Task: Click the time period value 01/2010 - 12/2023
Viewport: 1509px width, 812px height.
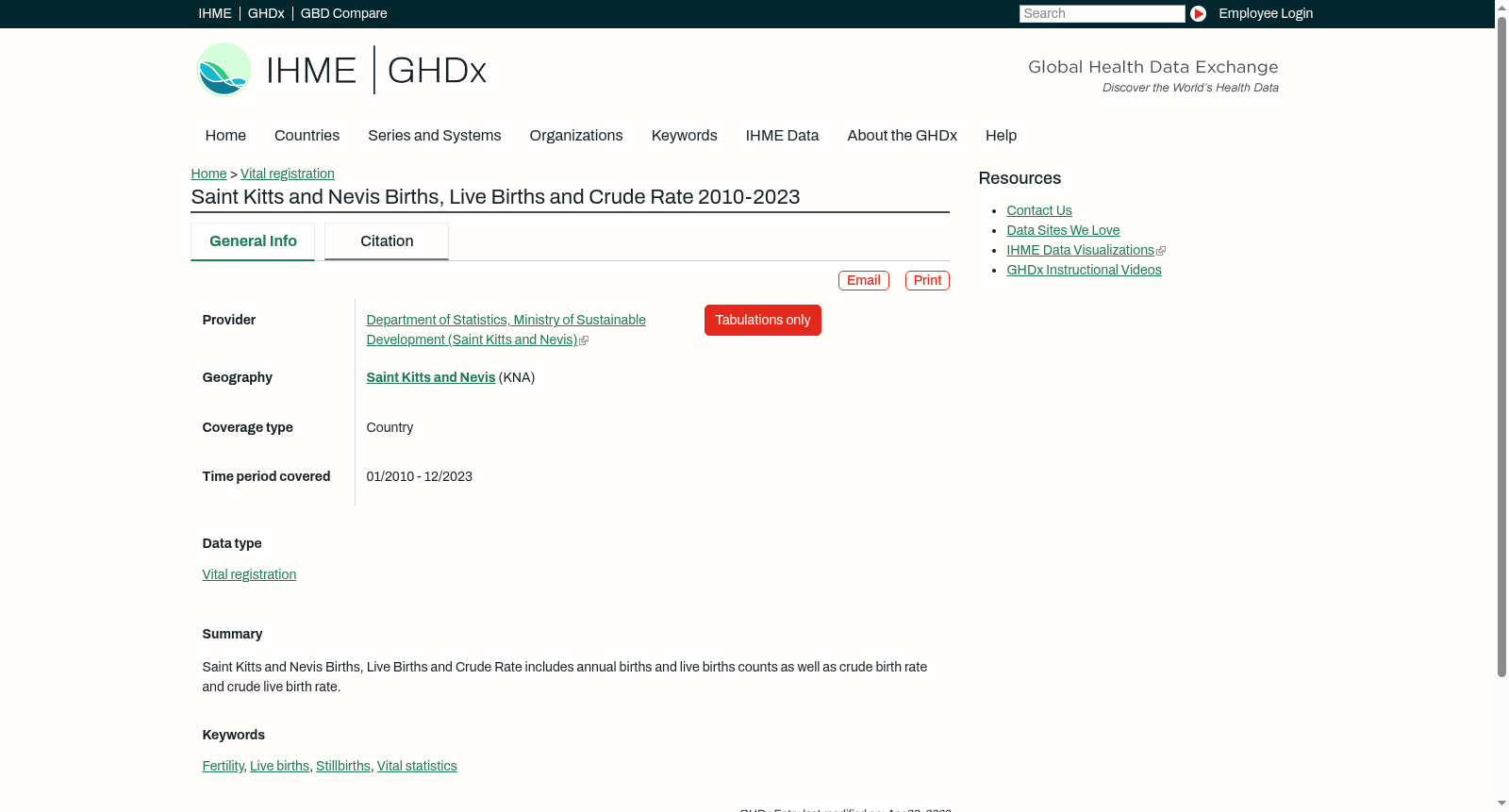Action: pyautogui.click(x=419, y=476)
